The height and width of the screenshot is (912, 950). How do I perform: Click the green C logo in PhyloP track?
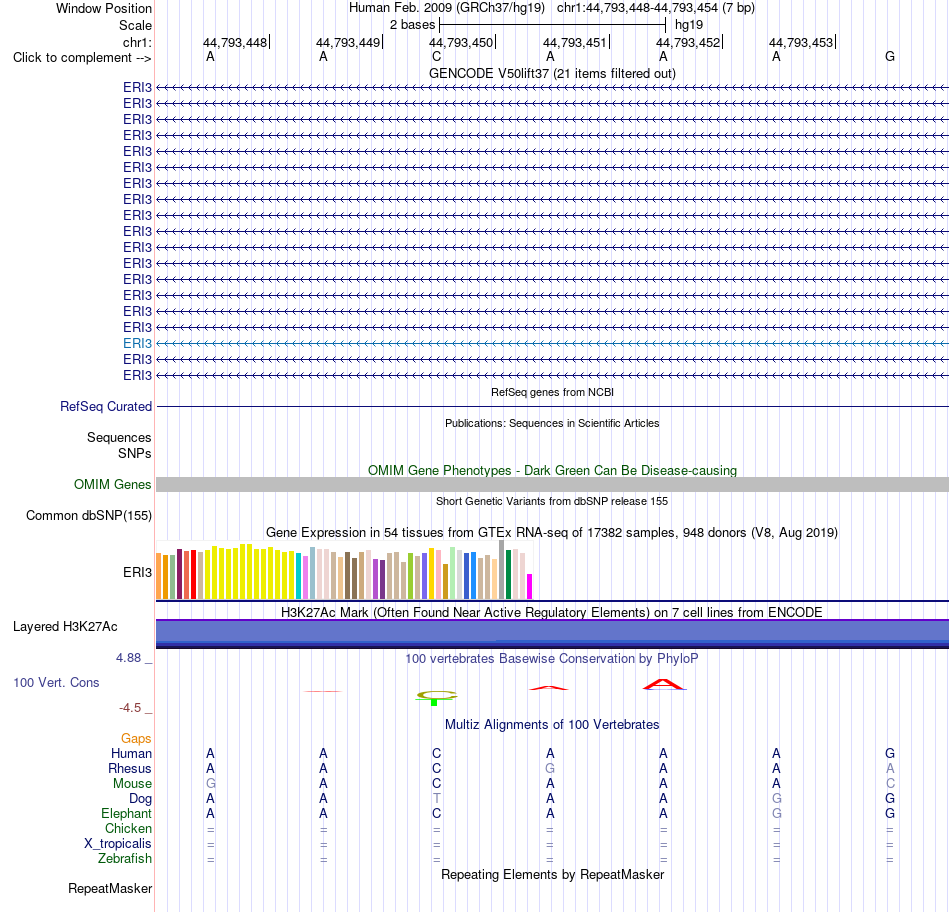click(x=436, y=696)
